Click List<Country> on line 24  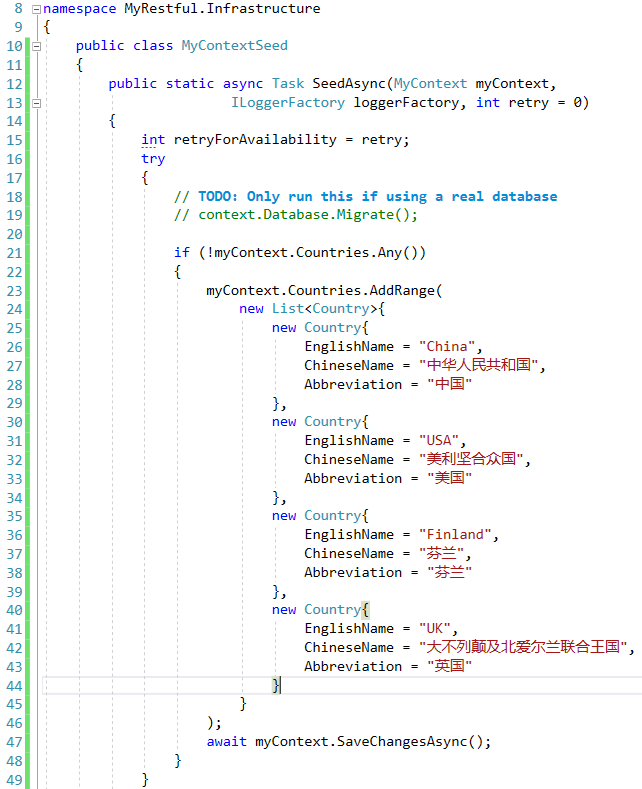point(325,309)
